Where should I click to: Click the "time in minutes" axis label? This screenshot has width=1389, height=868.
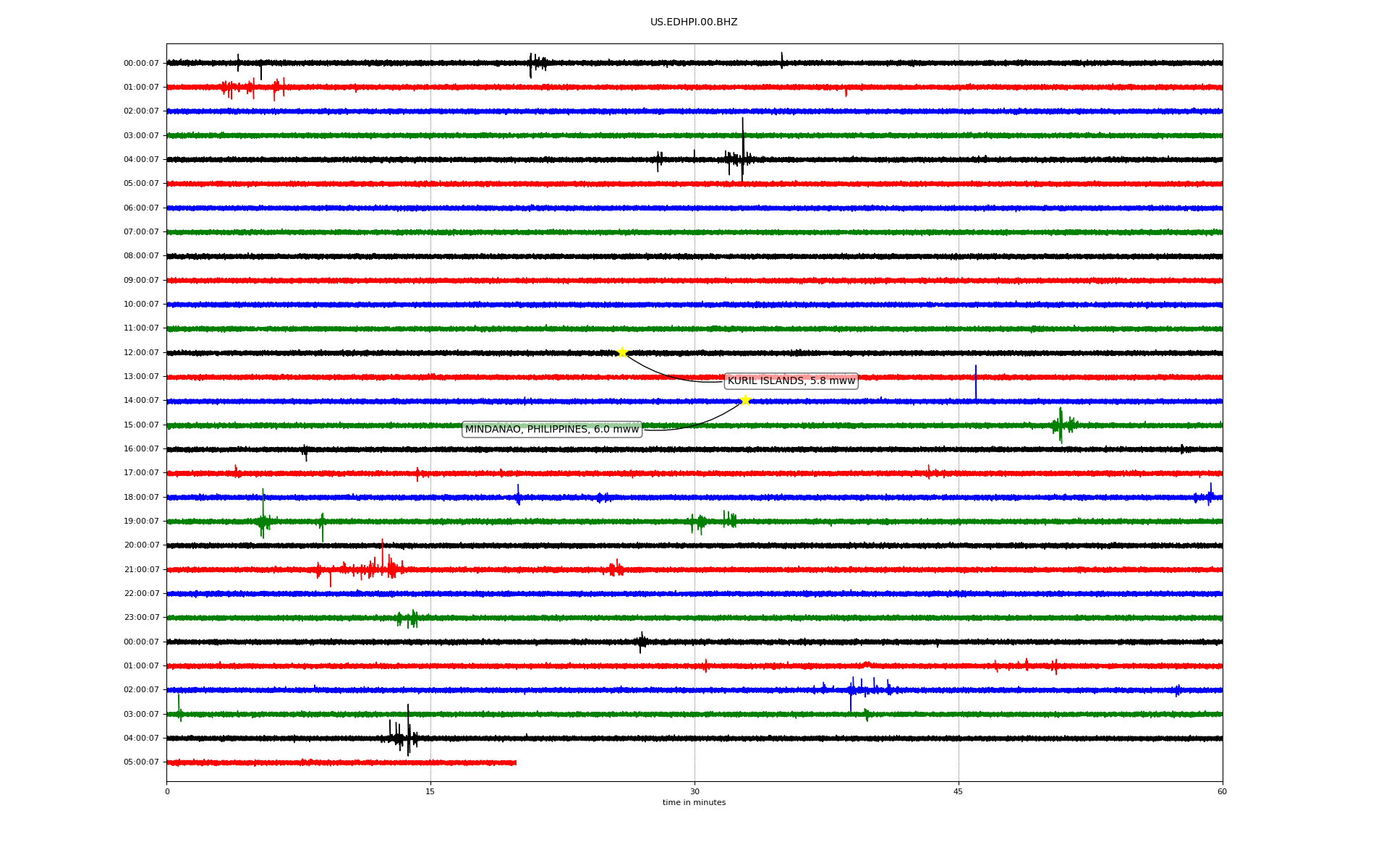click(x=694, y=803)
